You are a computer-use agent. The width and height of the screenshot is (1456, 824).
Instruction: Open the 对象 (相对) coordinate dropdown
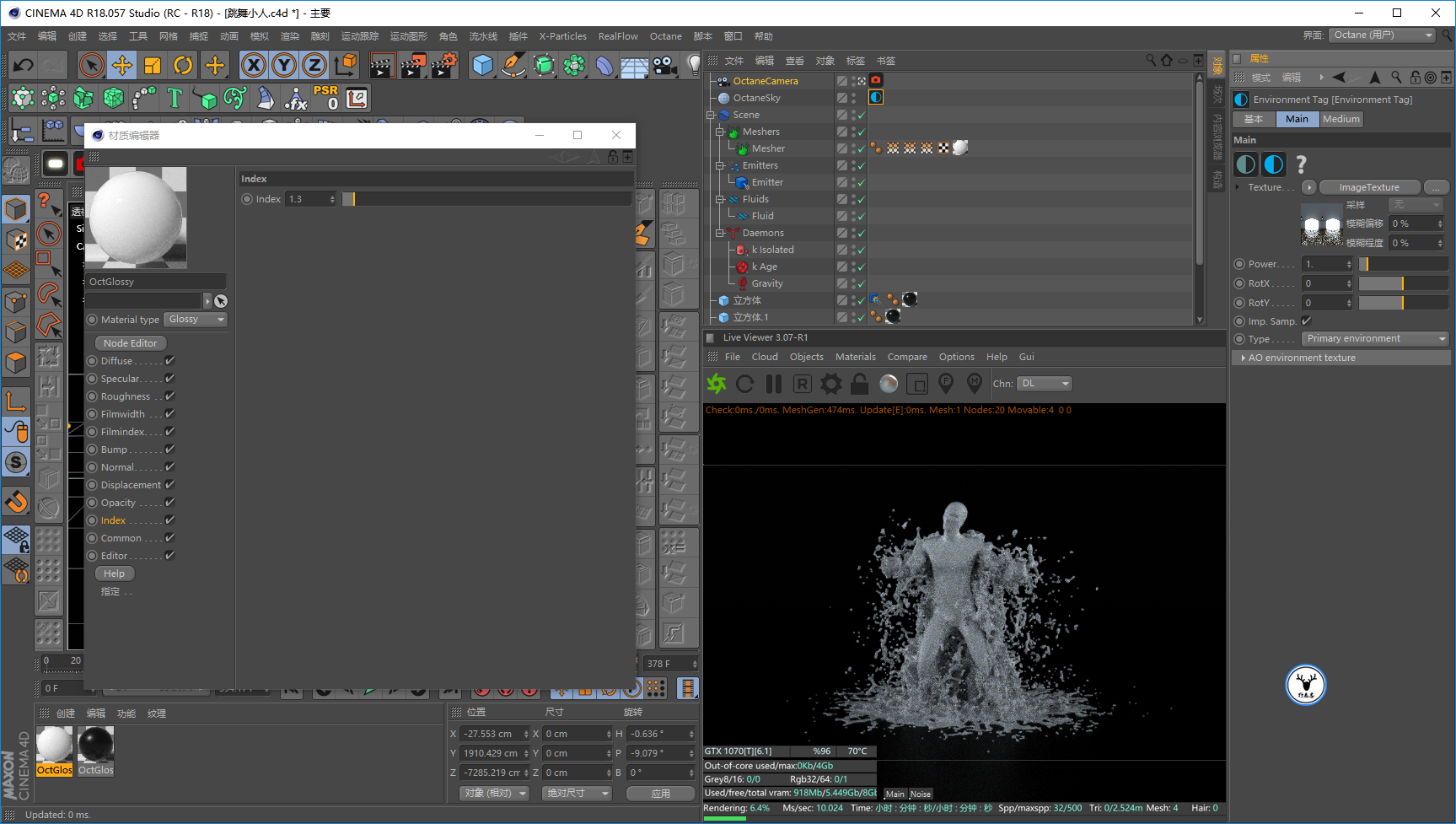494,793
